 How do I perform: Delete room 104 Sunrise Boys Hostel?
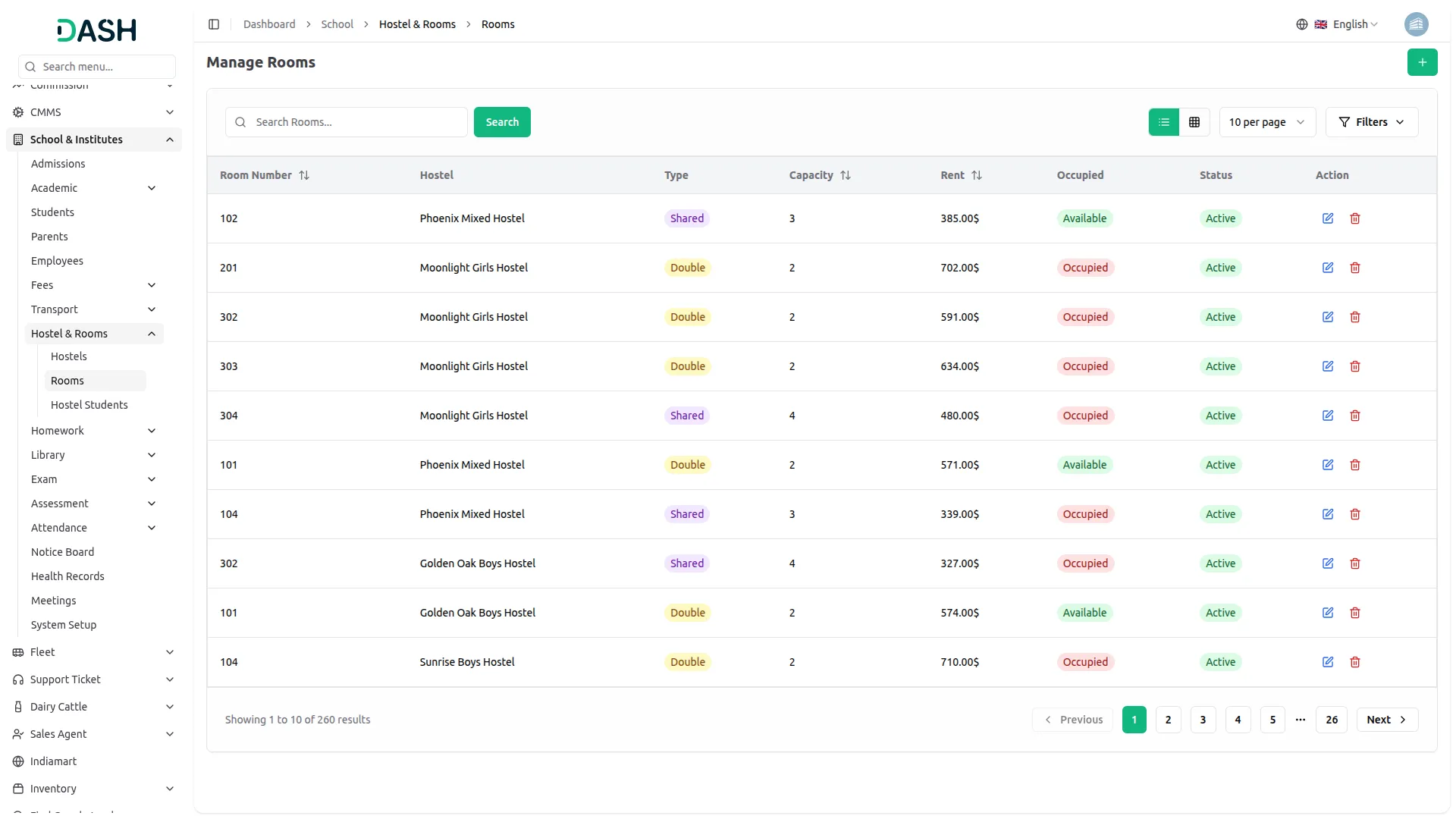[x=1355, y=662]
